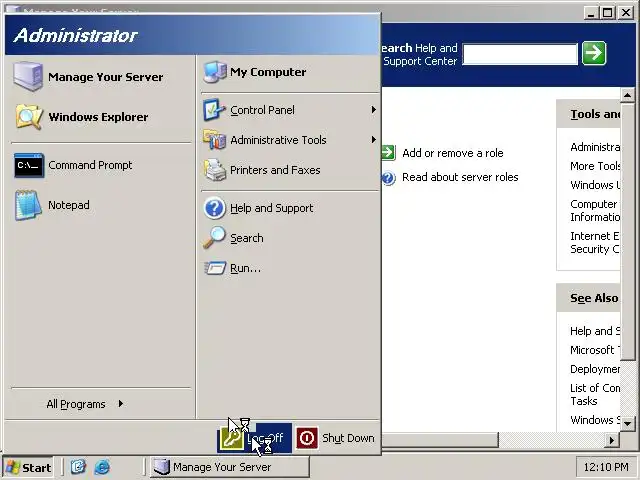Click the Run icon
Screen dimensions: 640x480
click(x=215, y=268)
